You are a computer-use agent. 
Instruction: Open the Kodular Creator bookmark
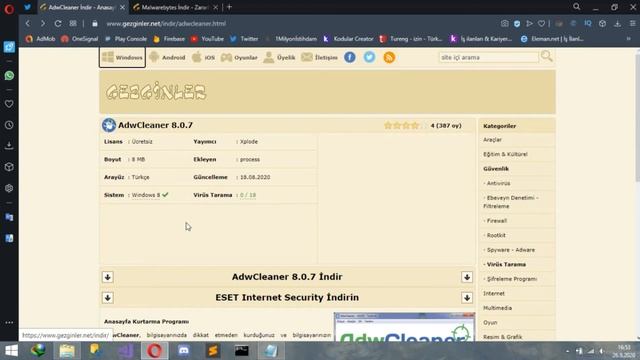tap(348, 39)
